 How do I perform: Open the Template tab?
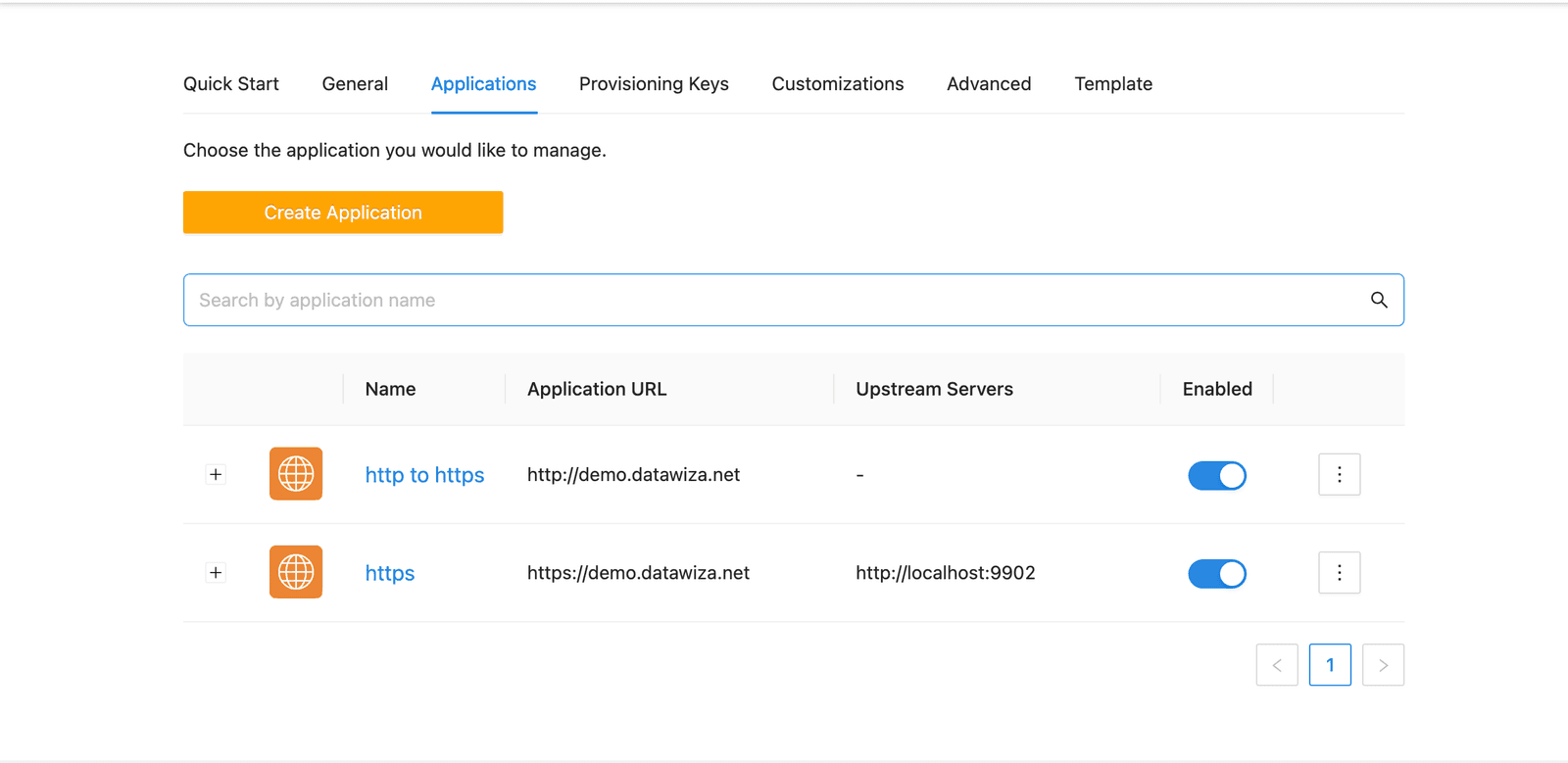click(1113, 84)
